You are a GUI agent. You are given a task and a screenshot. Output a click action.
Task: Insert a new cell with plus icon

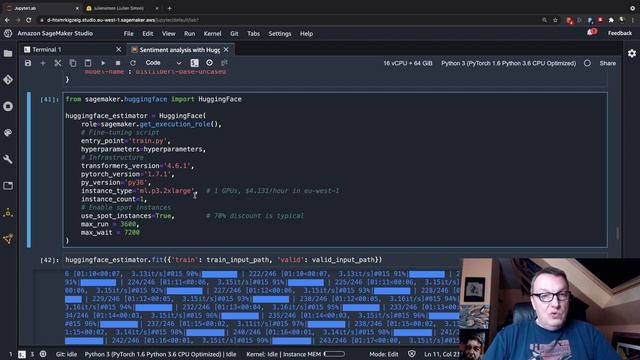[43, 63]
